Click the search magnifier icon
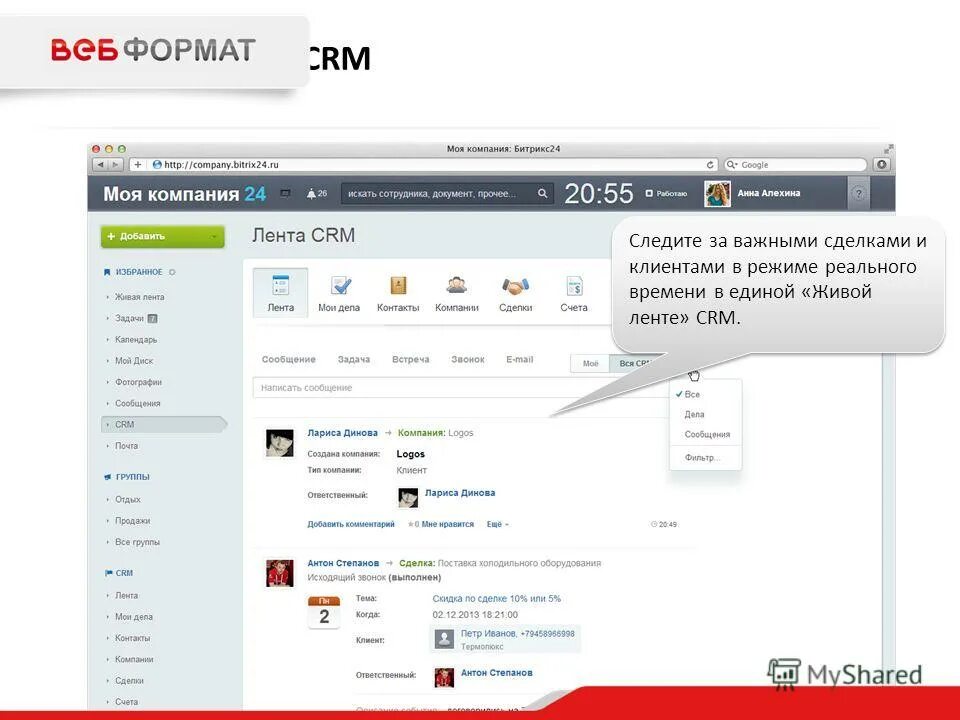The height and width of the screenshot is (720, 960). click(x=542, y=193)
